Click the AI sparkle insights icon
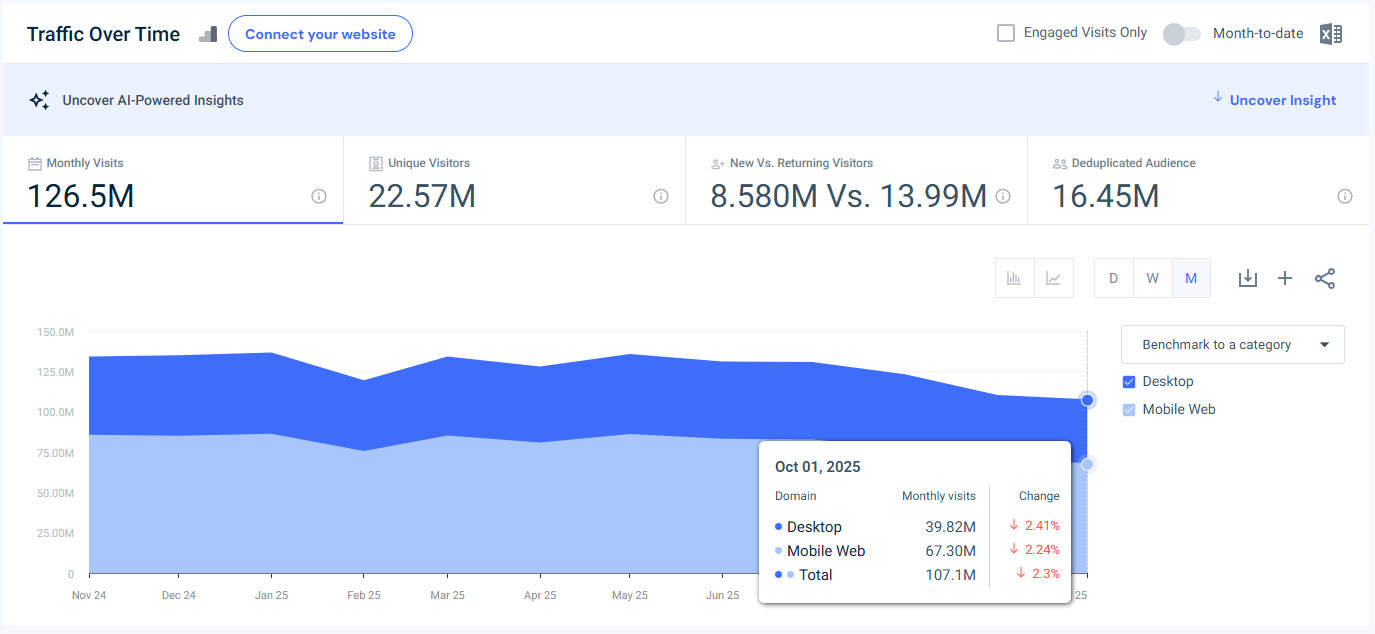The width and height of the screenshot is (1375, 634). 39,99
